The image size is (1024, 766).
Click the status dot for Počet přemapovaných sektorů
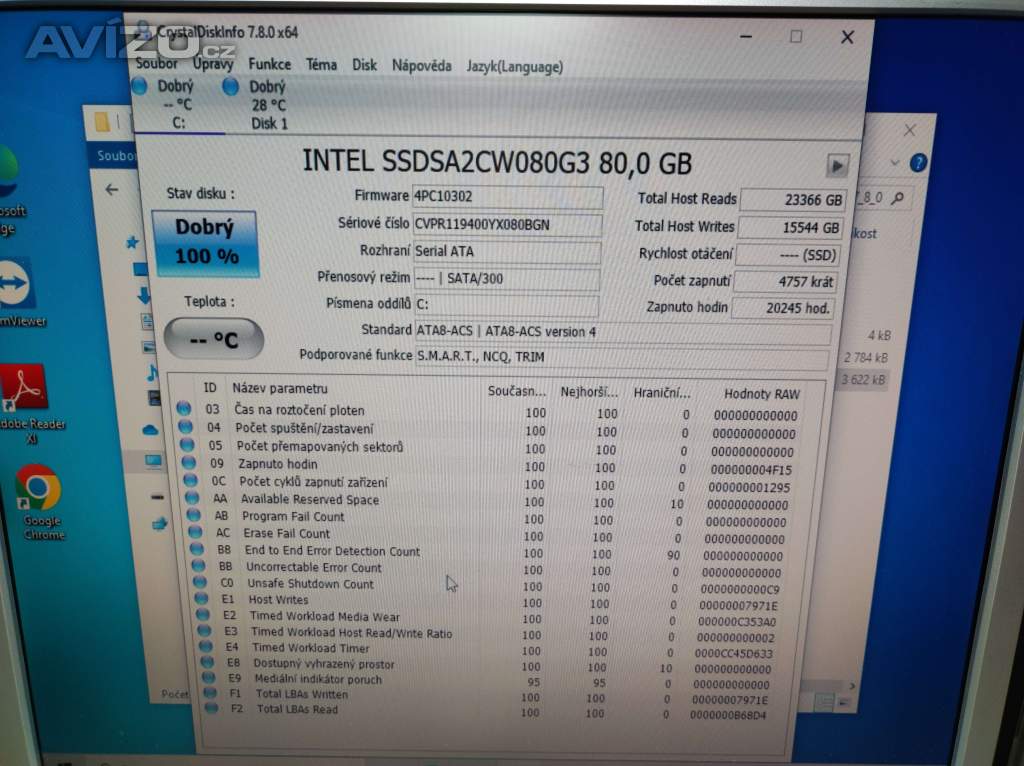(x=187, y=445)
